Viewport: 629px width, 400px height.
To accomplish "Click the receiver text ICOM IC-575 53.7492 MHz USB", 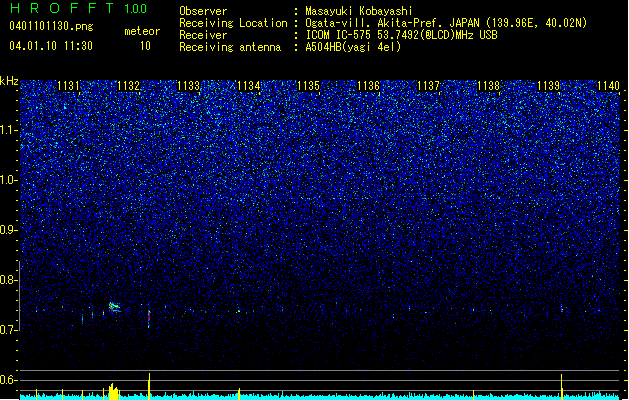I will pos(402,35).
